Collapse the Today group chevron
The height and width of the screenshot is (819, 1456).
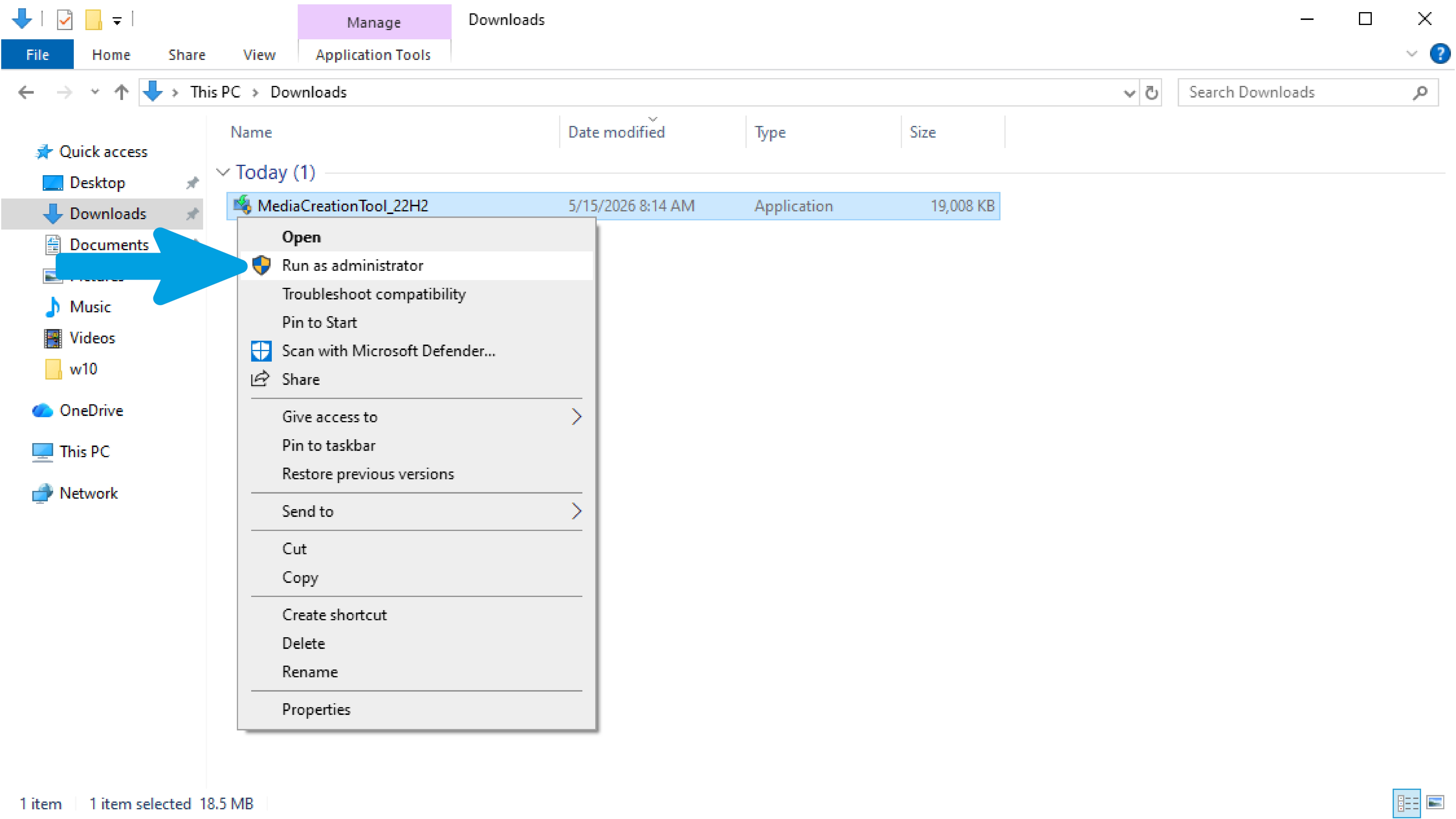click(x=223, y=172)
